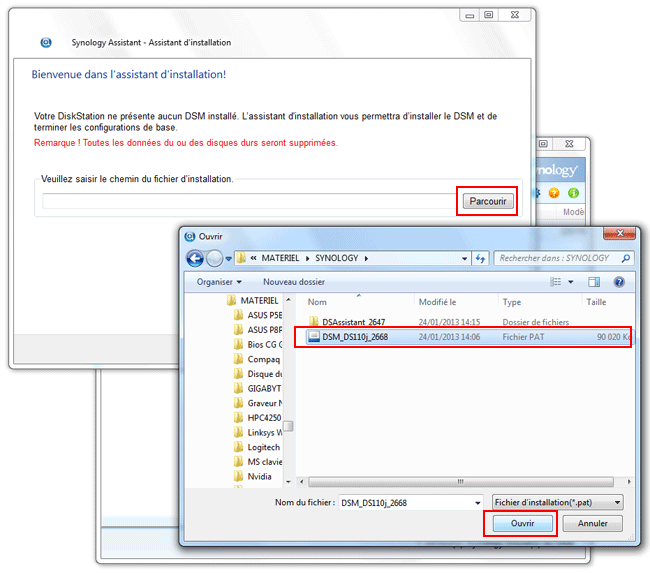Click the DSM_DS110j_2668 file icon

[314, 338]
